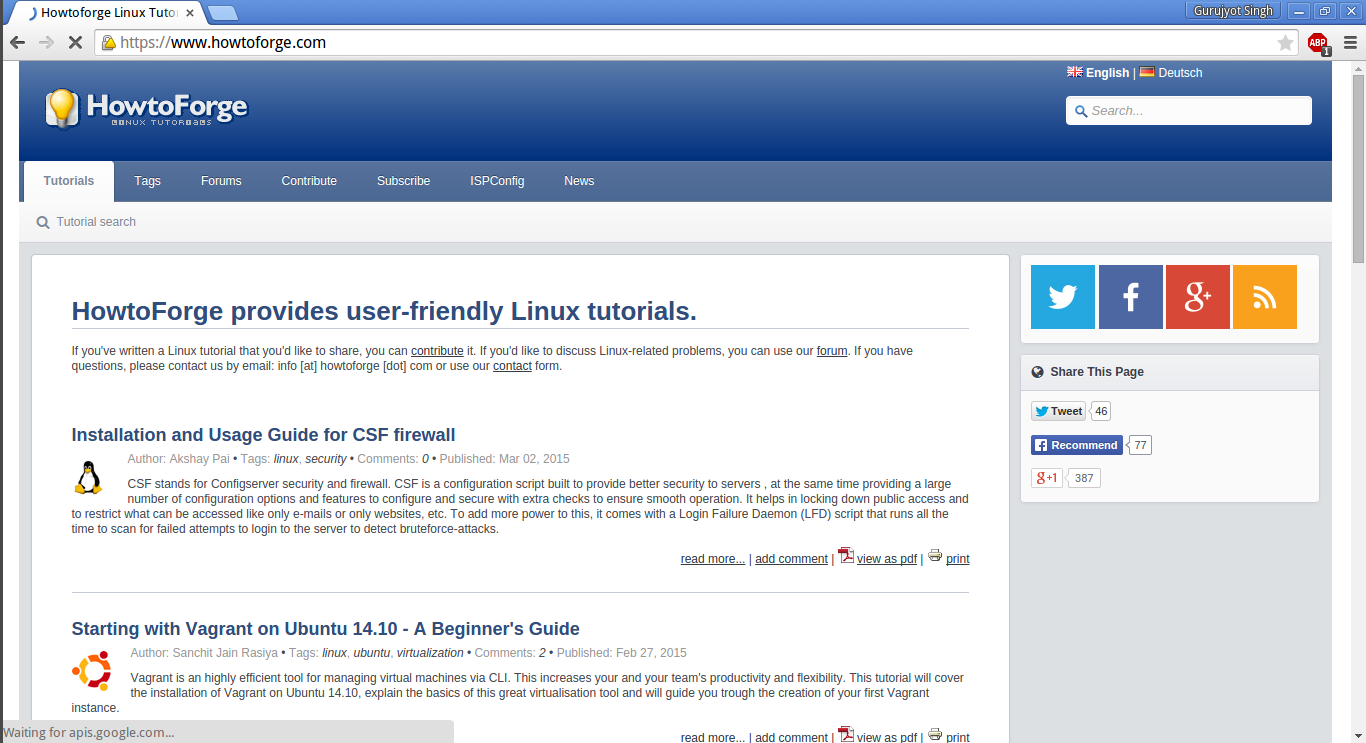Open the Forums navigation tab
The width and height of the screenshot is (1366, 743).
221,181
